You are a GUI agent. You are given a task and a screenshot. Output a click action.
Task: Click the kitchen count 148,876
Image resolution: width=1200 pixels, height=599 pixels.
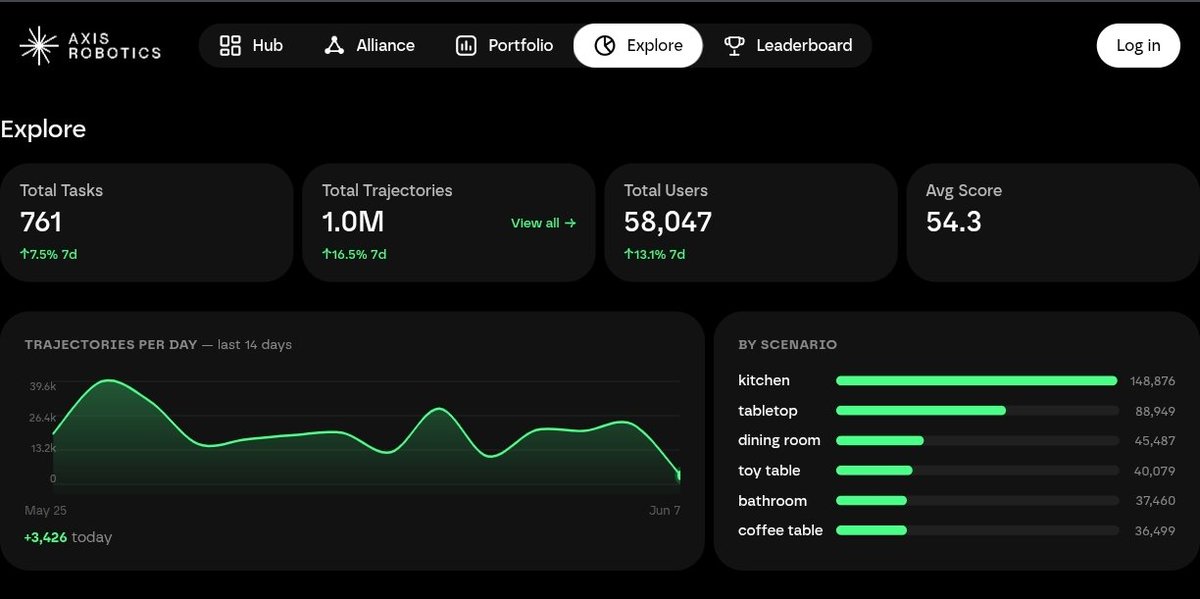point(1153,381)
